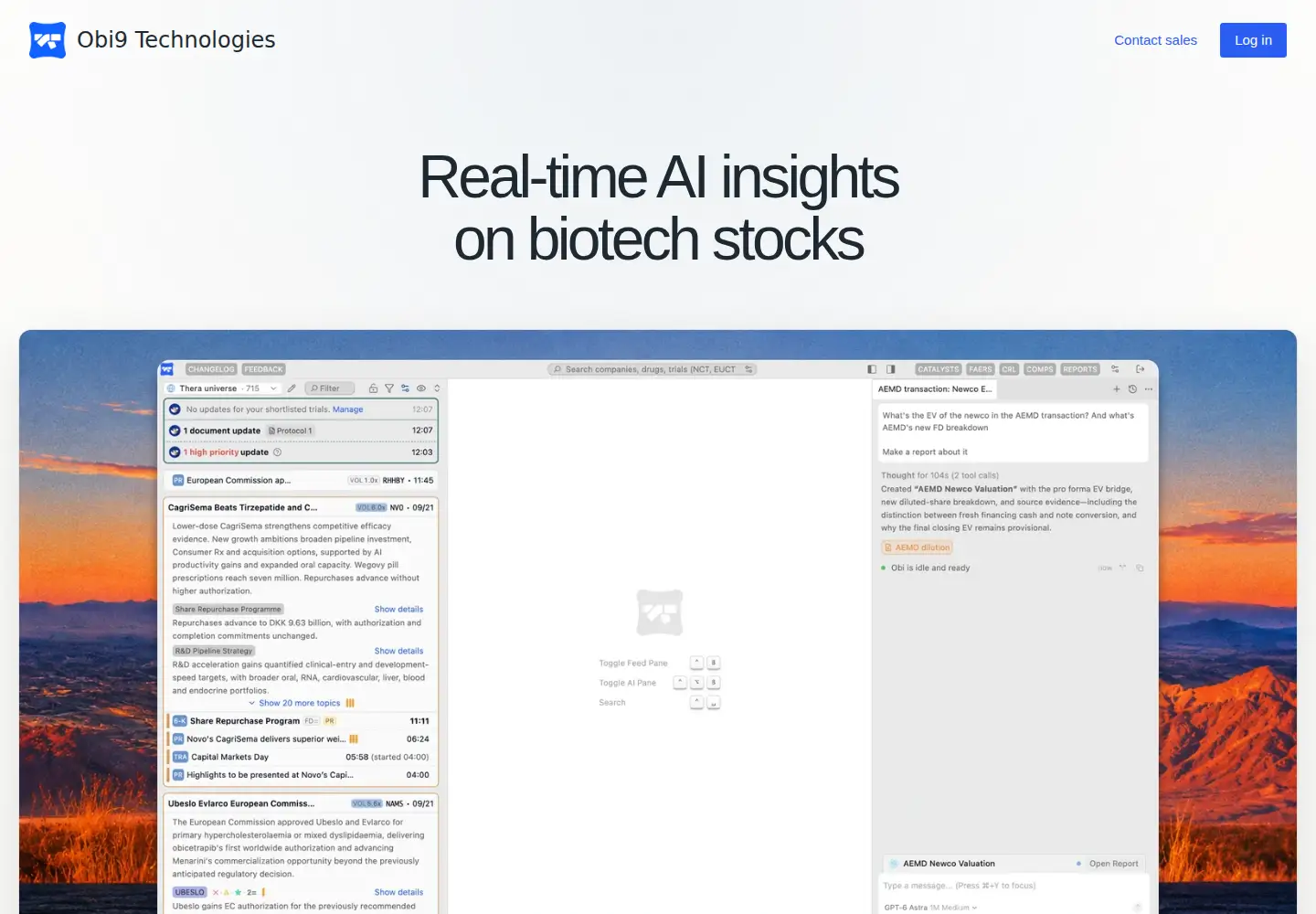Image resolution: width=1316 pixels, height=914 pixels.
Task: Toggle the eye visibility icon in the feed
Action: 421,388
